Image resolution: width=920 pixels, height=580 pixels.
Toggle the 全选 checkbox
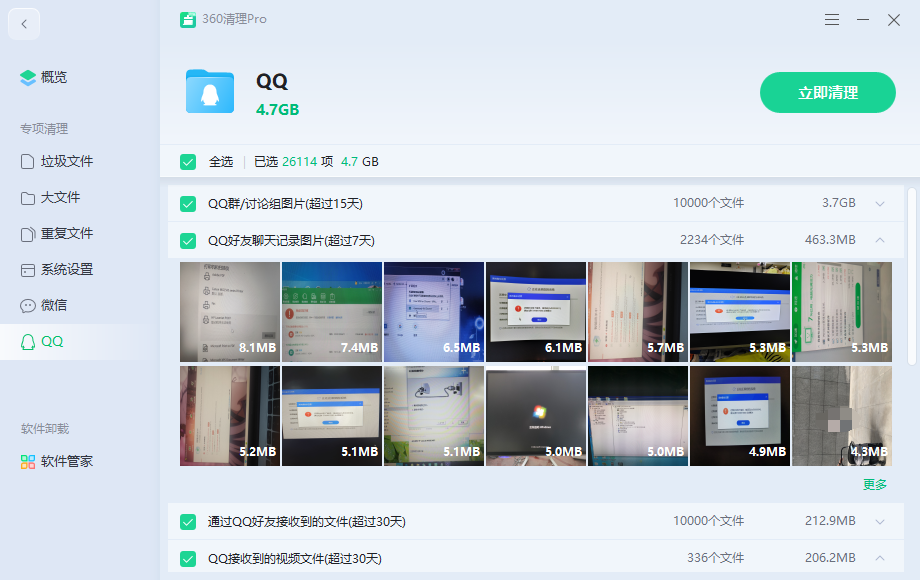(188, 162)
